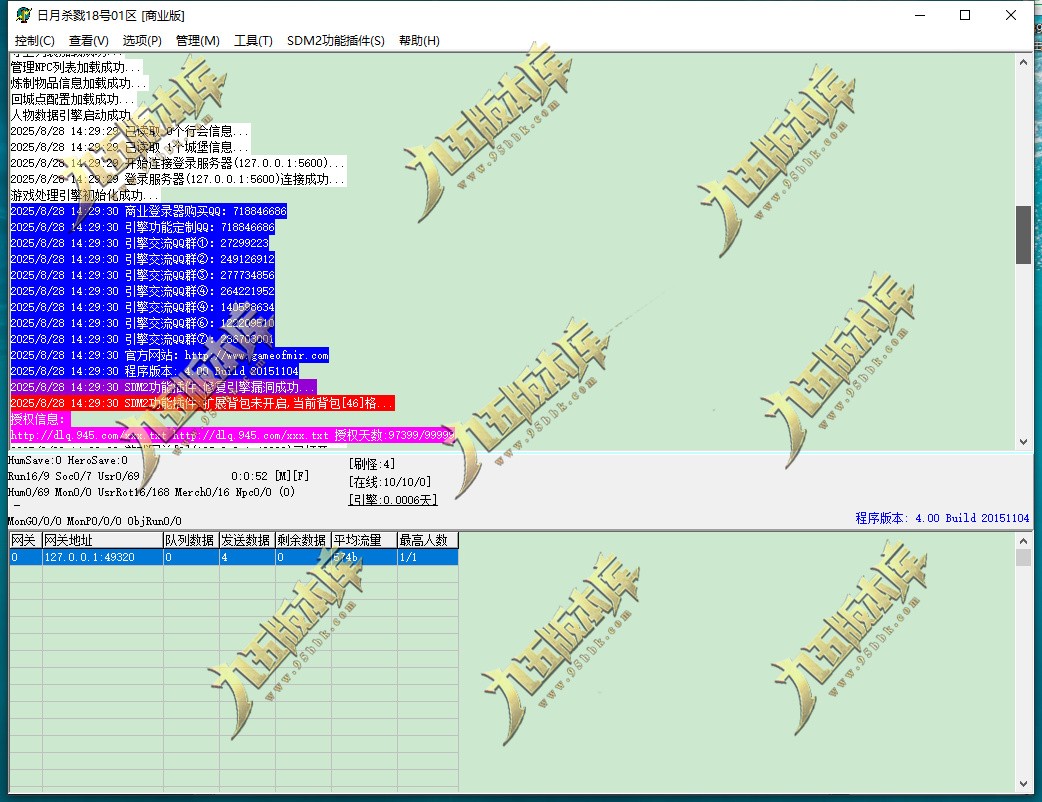
Task: Open the 查看(V) menu
Action: (88, 41)
